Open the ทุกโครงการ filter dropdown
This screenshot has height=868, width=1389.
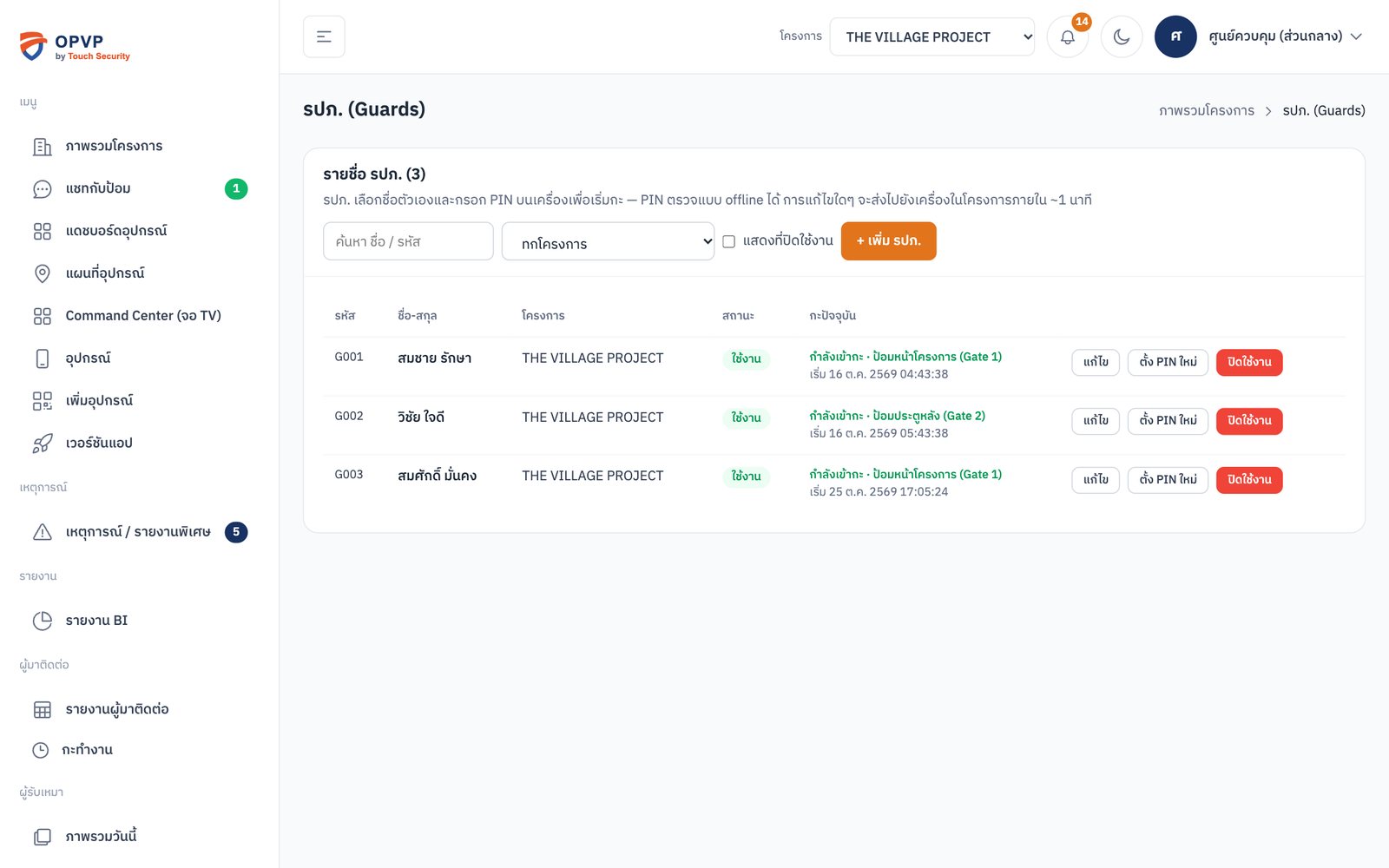tap(608, 241)
